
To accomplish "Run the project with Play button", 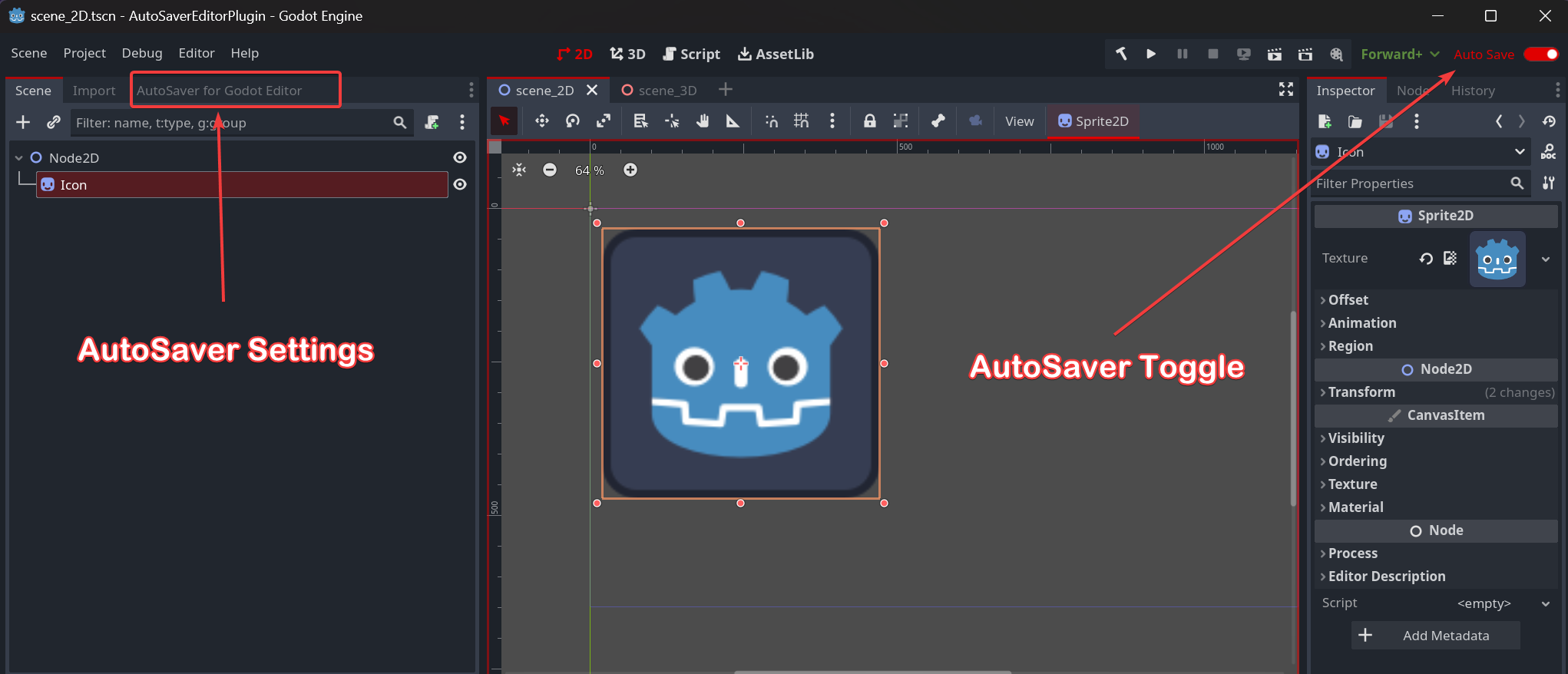I will click(1151, 54).
